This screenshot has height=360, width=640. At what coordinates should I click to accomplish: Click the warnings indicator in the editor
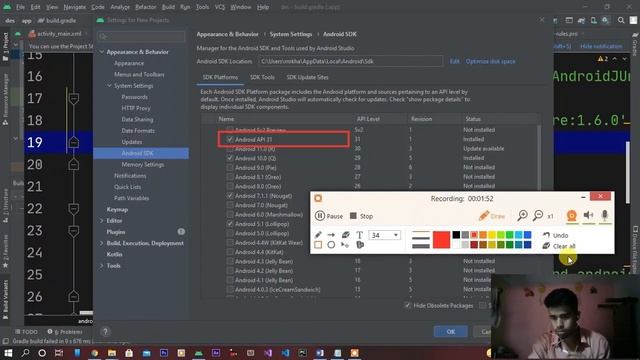point(603,59)
